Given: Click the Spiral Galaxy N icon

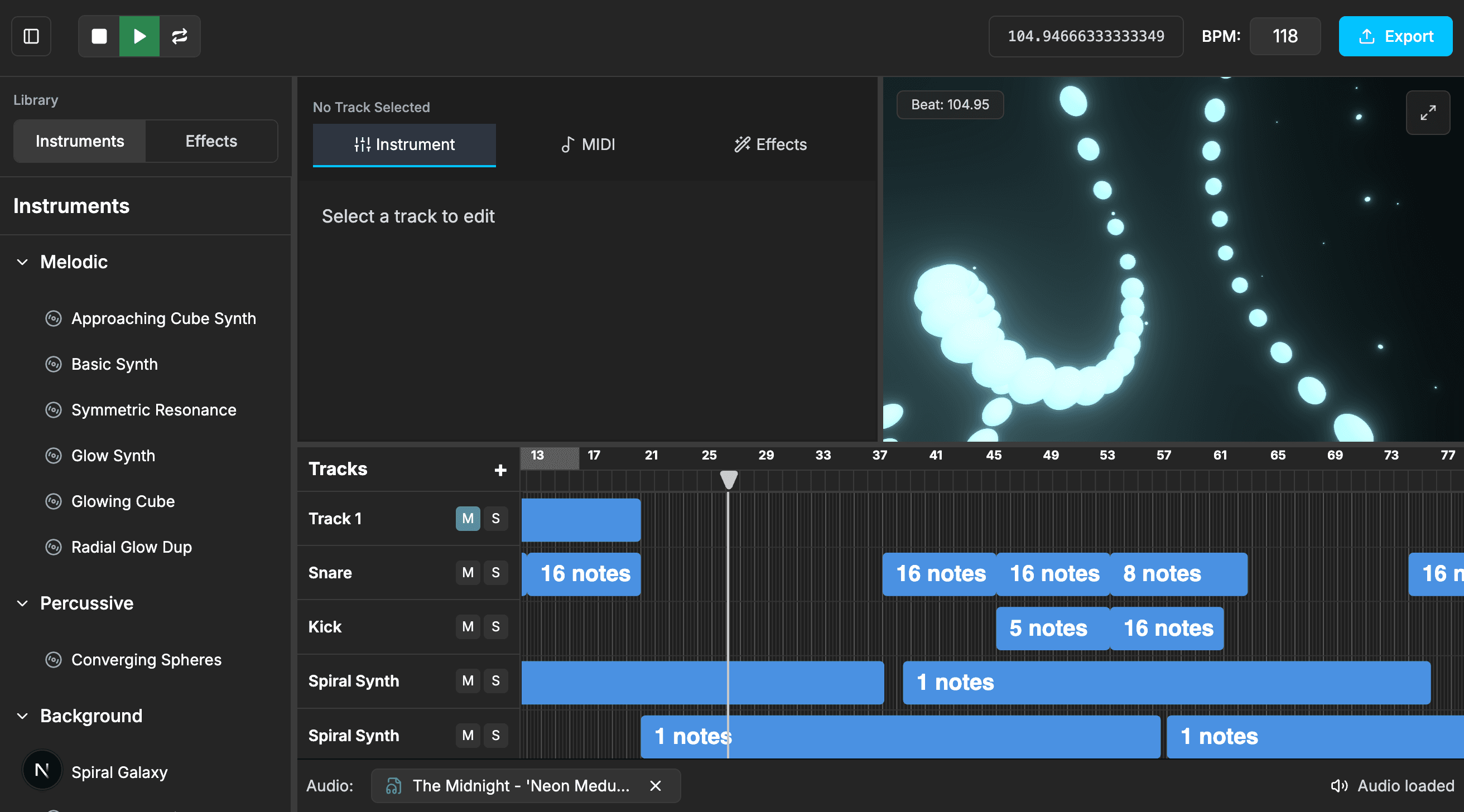Looking at the screenshot, I should click(x=42, y=771).
